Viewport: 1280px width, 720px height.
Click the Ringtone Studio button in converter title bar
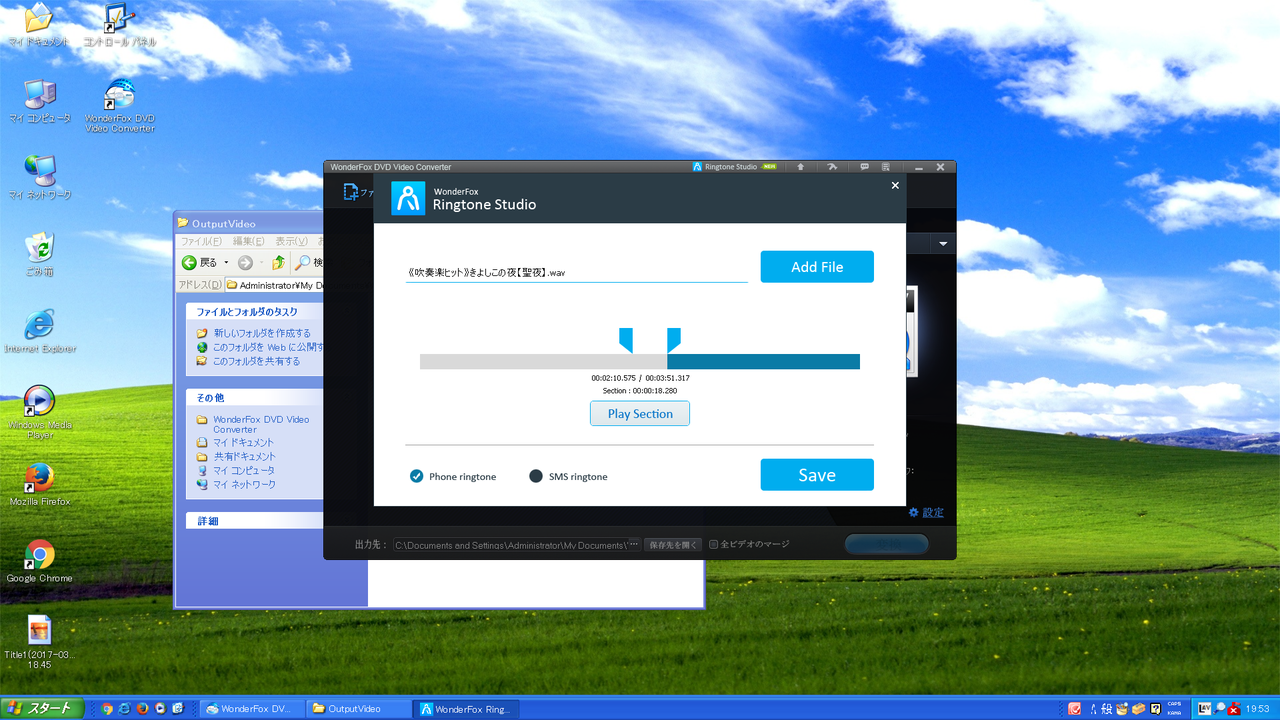[x=734, y=167]
